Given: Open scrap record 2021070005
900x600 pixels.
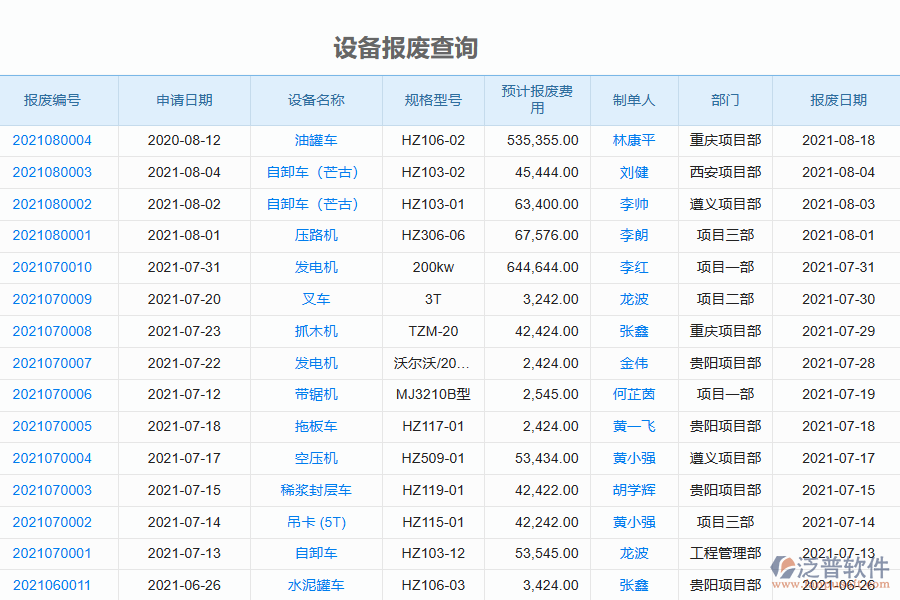Looking at the screenshot, I should tap(51, 426).
